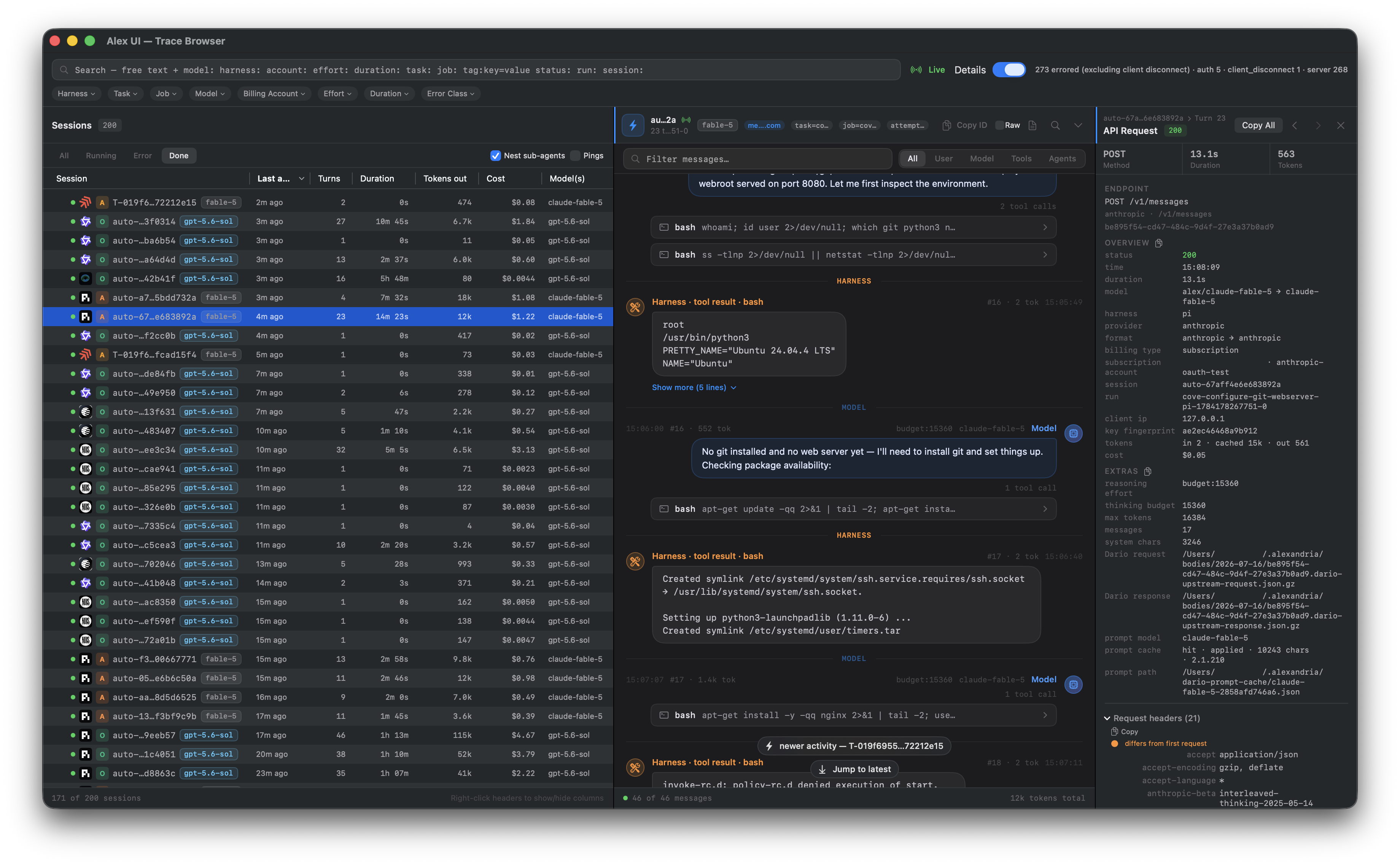
Task: Open the Harness filter dropdown
Action: click(76, 94)
